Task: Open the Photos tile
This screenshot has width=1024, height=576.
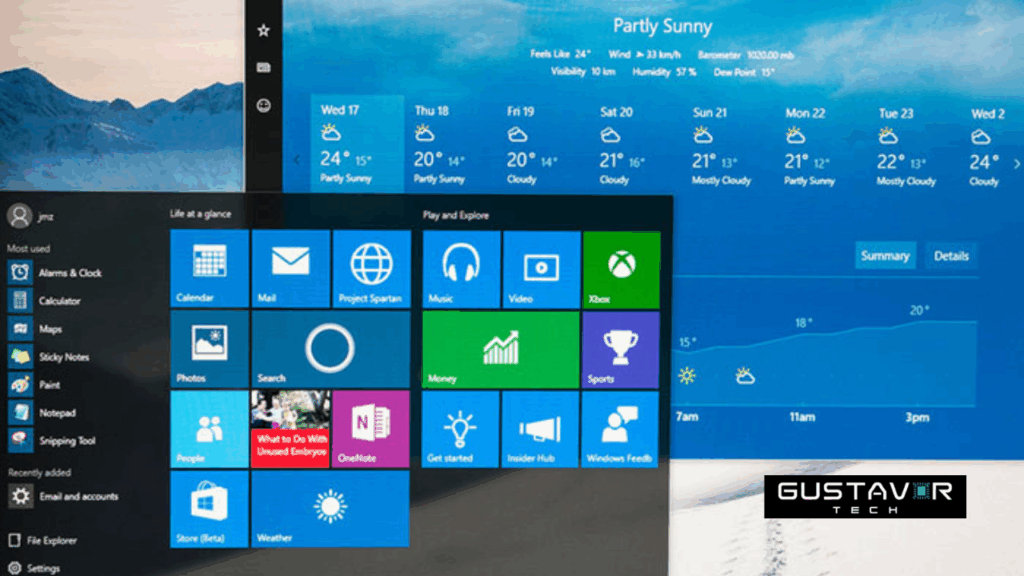Action: point(210,349)
